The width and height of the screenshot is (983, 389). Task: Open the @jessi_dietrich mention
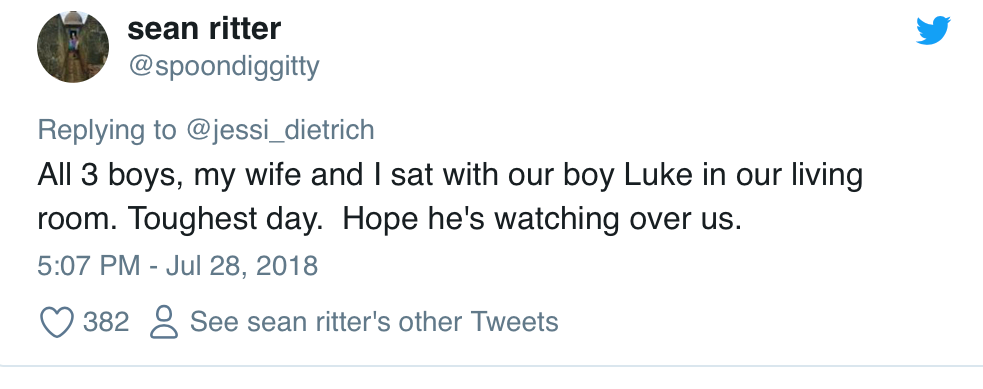point(280,130)
